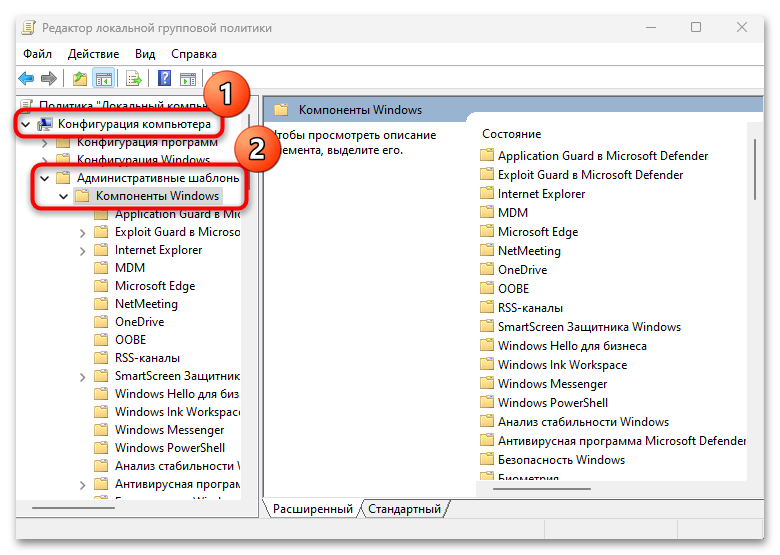Viewport: 780px width, 555px height.
Task: Open Антивирусная программа Microsoft Defender folder
Action: pos(622,441)
